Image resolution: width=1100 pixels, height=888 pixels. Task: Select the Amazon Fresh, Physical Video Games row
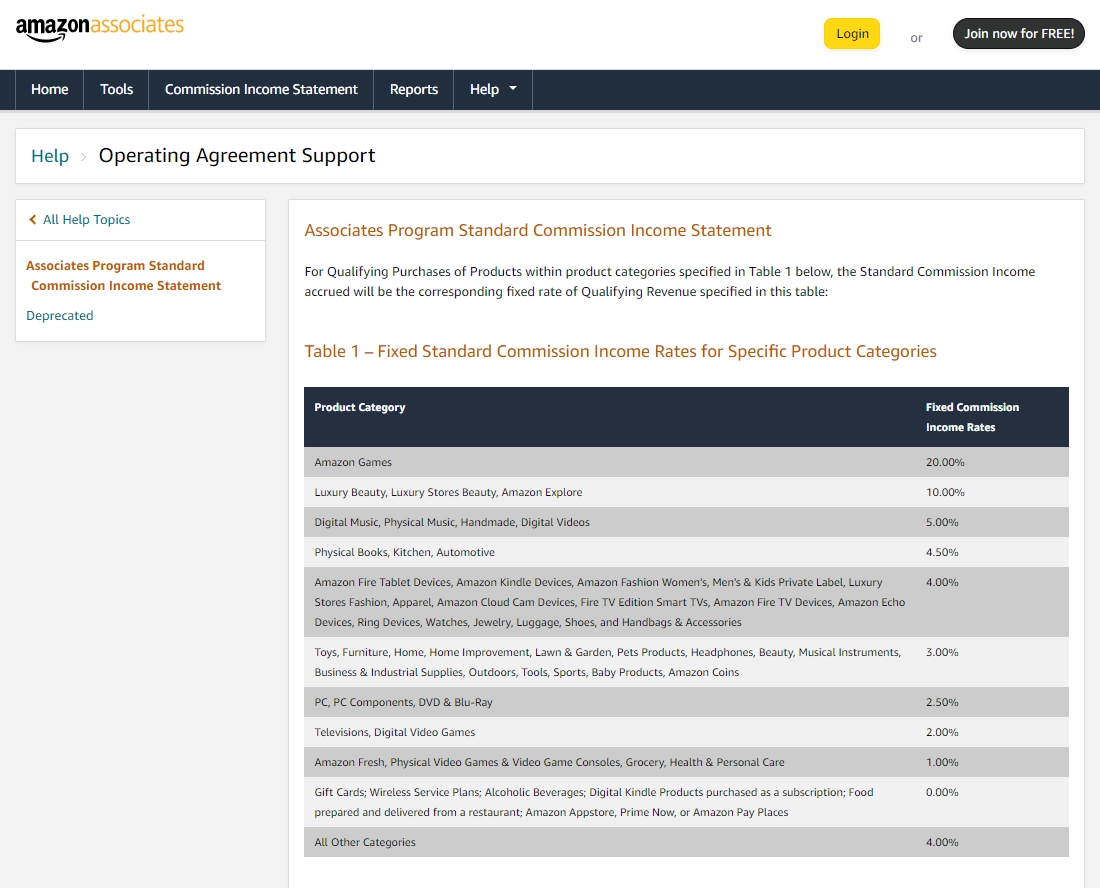point(686,762)
